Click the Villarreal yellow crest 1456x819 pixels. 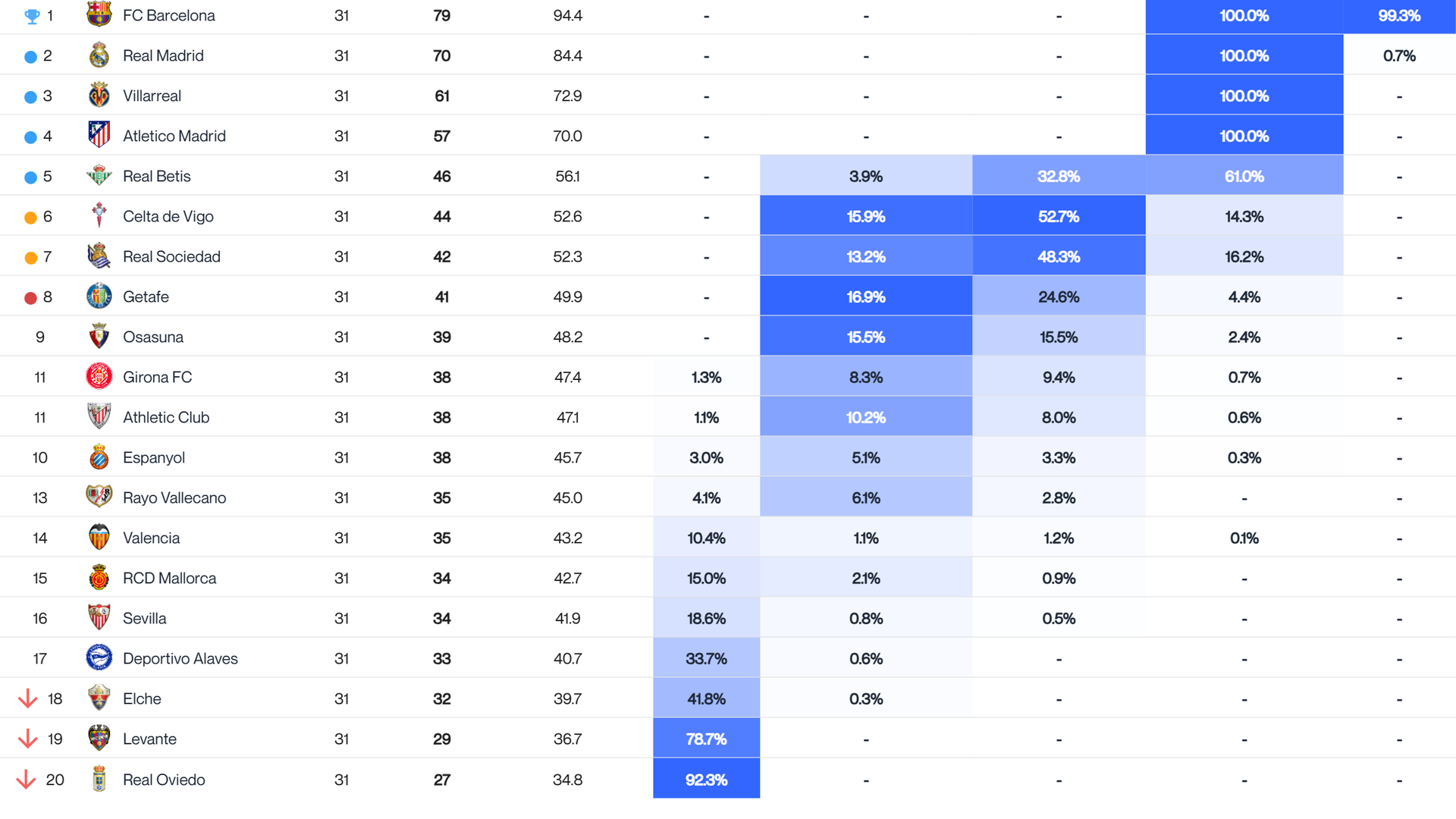99,96
